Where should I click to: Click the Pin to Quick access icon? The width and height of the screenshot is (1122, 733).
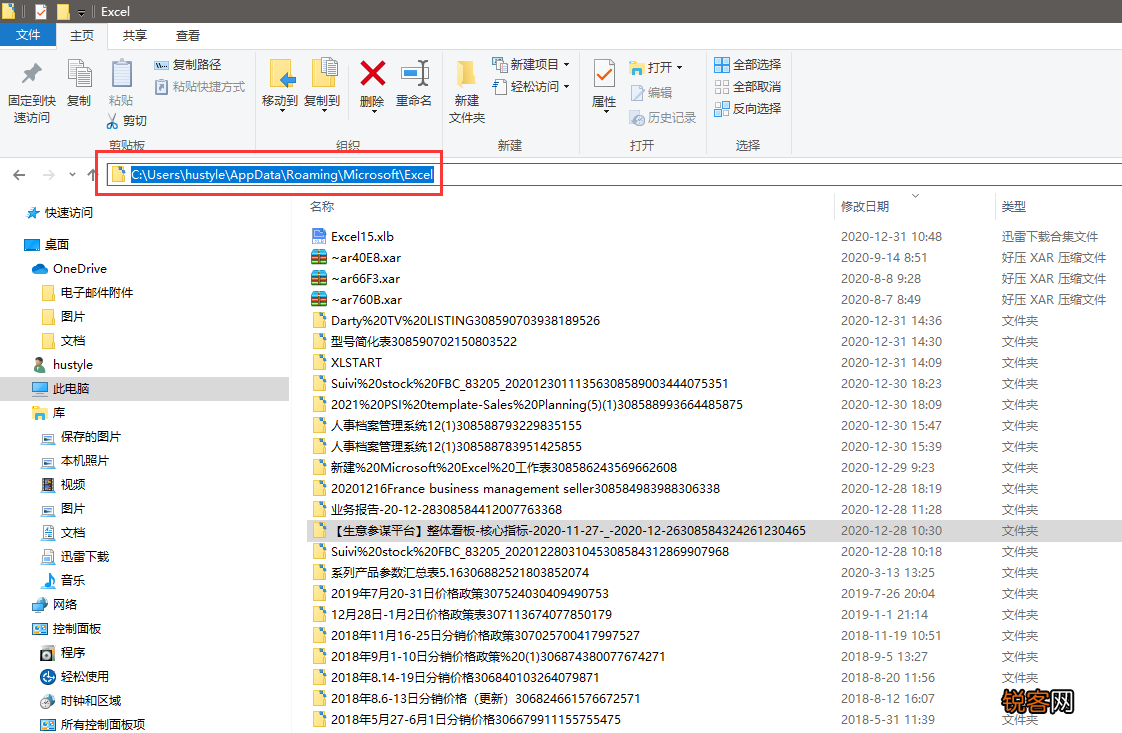click(x=31, y=74)
